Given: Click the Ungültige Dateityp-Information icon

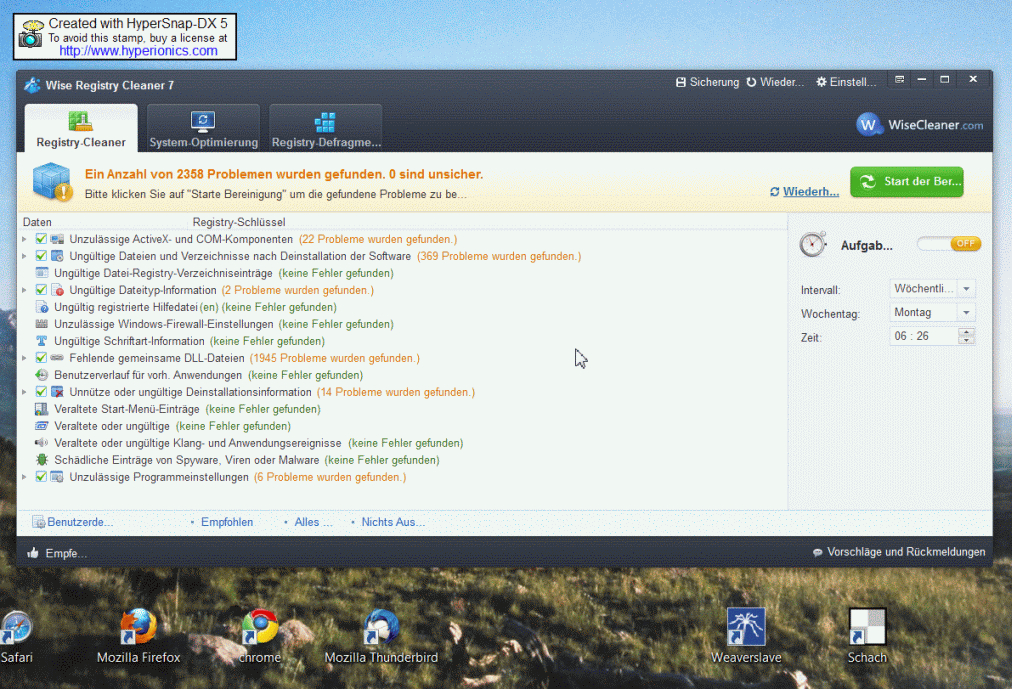Looking at the screenshot, I should [x=57, y=290].
